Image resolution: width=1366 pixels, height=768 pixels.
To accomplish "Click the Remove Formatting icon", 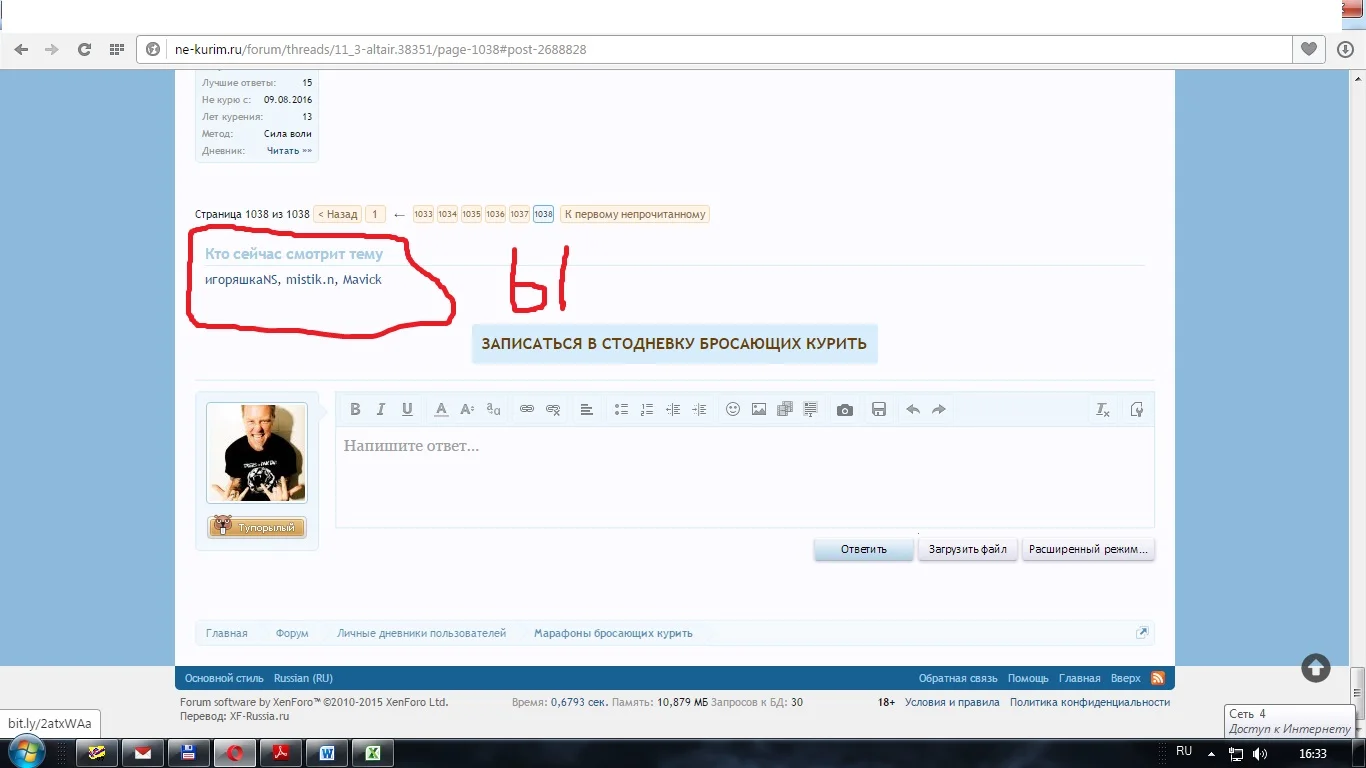I will tap(1102, 409).
